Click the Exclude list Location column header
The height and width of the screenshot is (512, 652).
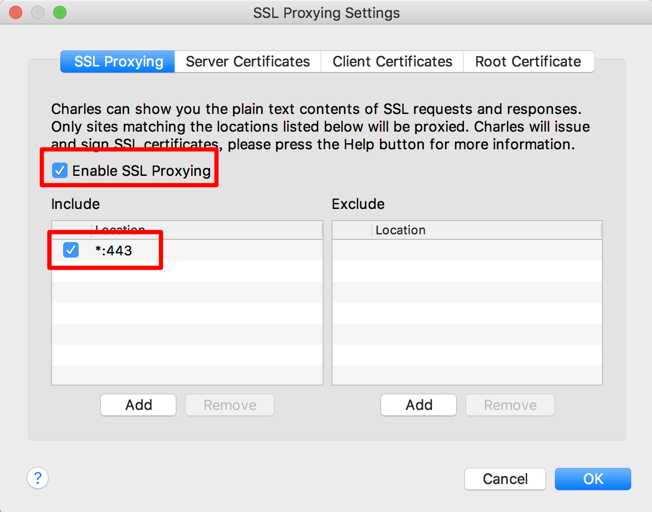tap(486, 230)
